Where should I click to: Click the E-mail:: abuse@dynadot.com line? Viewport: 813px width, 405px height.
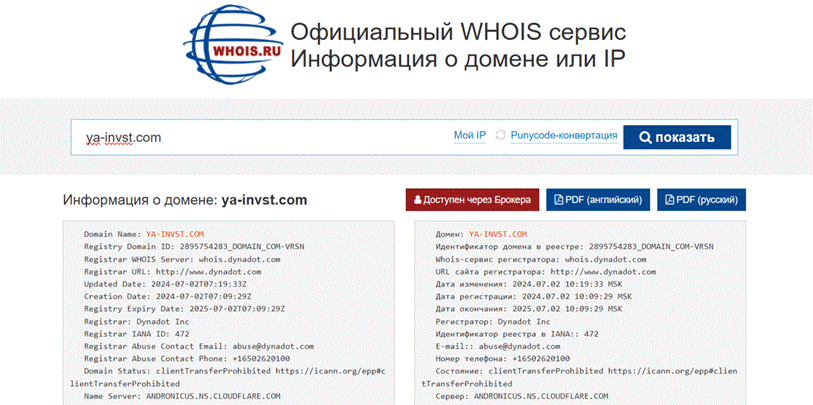pos(498,346)
